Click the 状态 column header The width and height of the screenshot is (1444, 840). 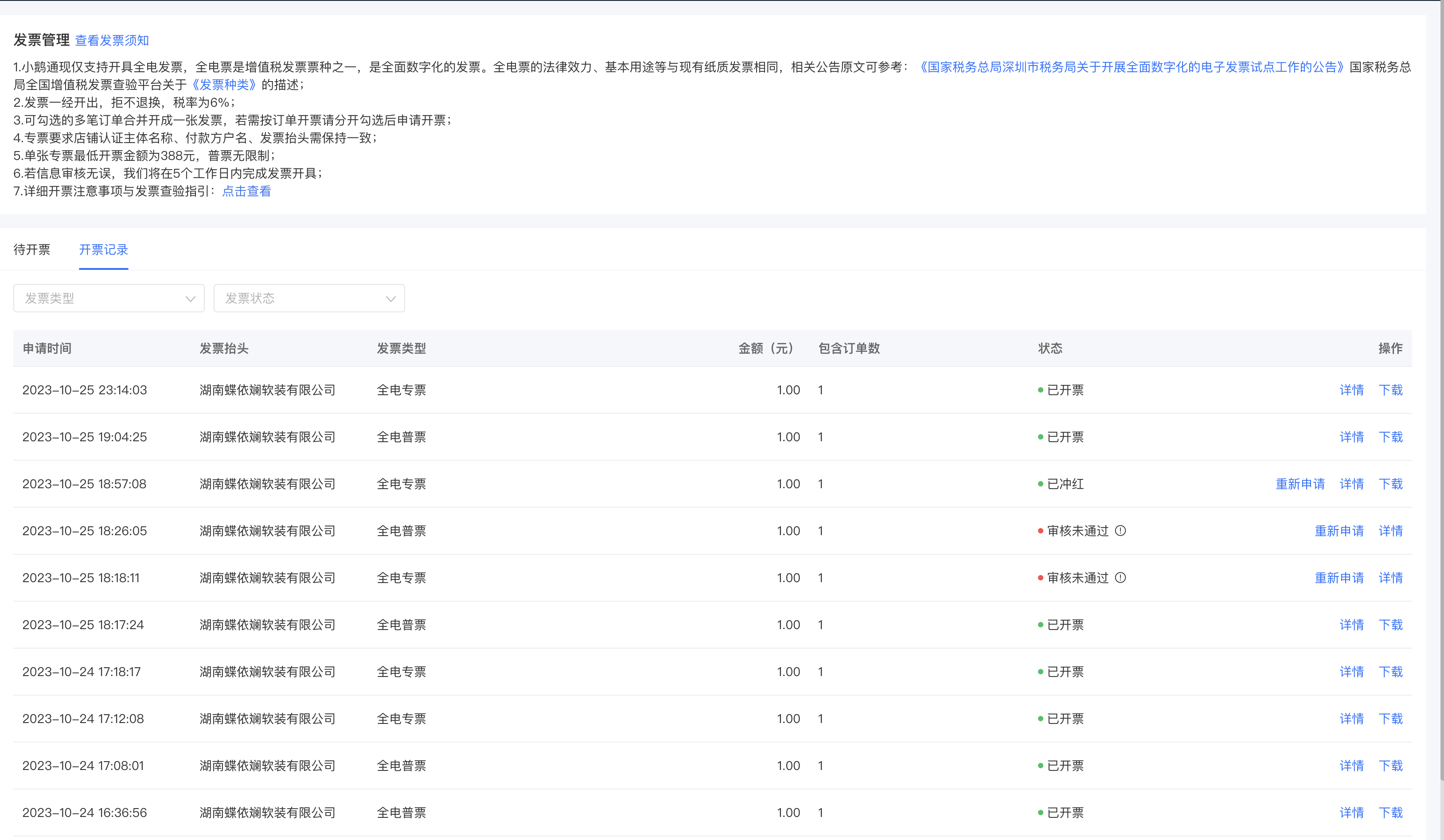tap(1050, 348)
